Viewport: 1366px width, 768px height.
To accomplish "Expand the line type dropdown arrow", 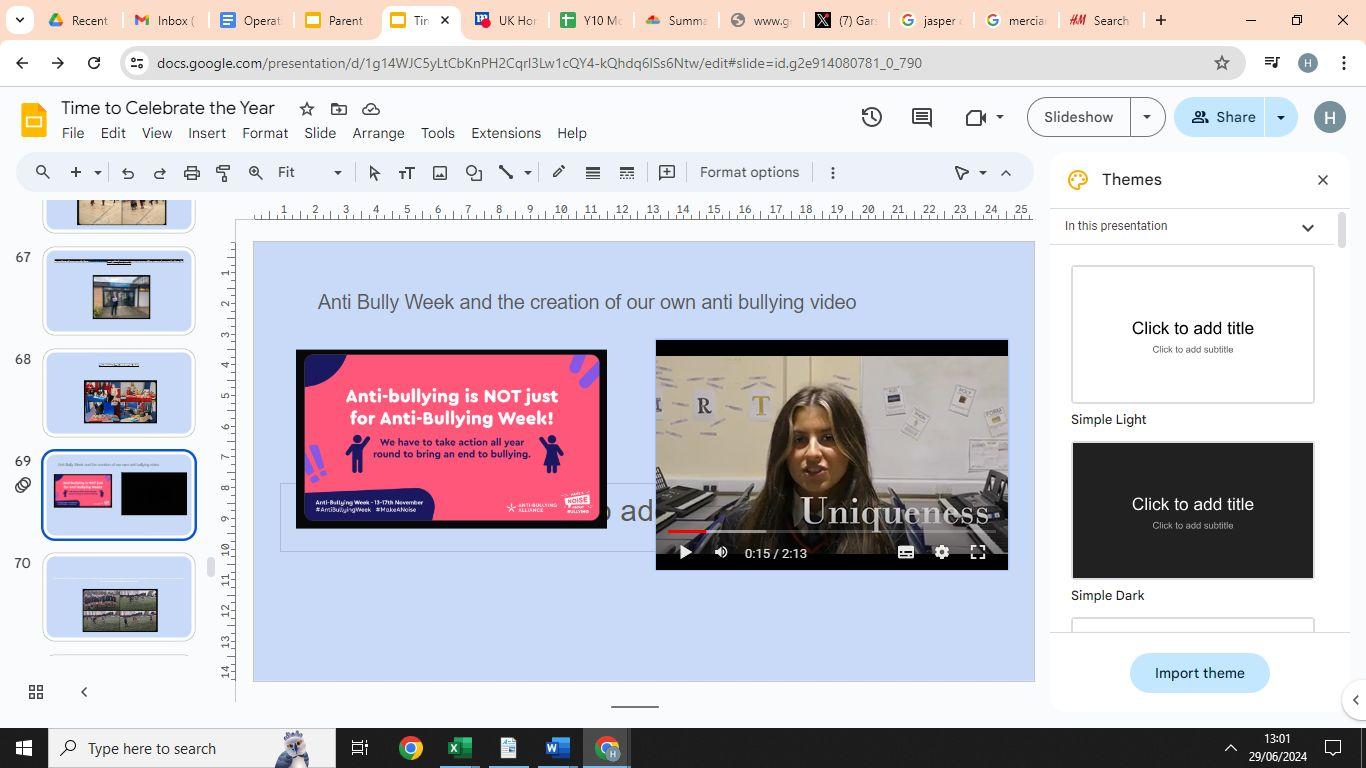I will [x=528, y=173].
